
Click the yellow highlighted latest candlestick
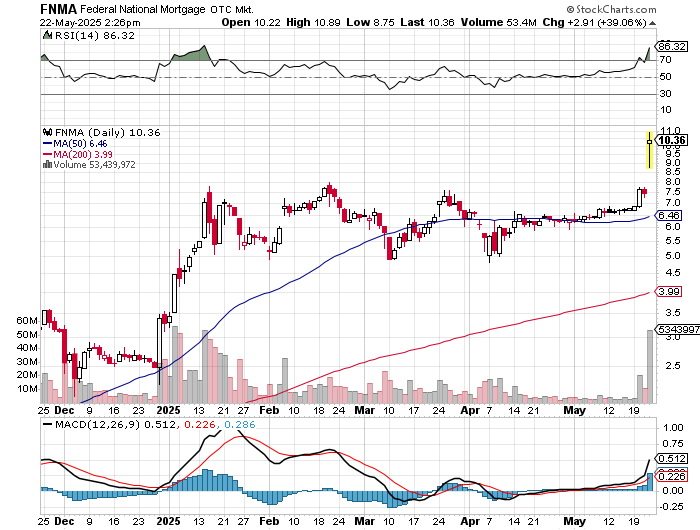click(x=650, y=150)
